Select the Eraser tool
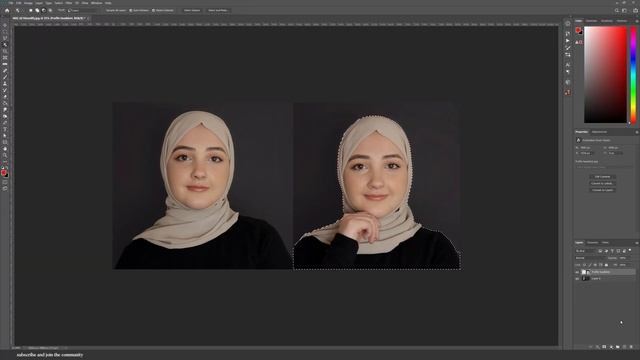The width and height of the screenshot is (640, 360). click(5, 97)
